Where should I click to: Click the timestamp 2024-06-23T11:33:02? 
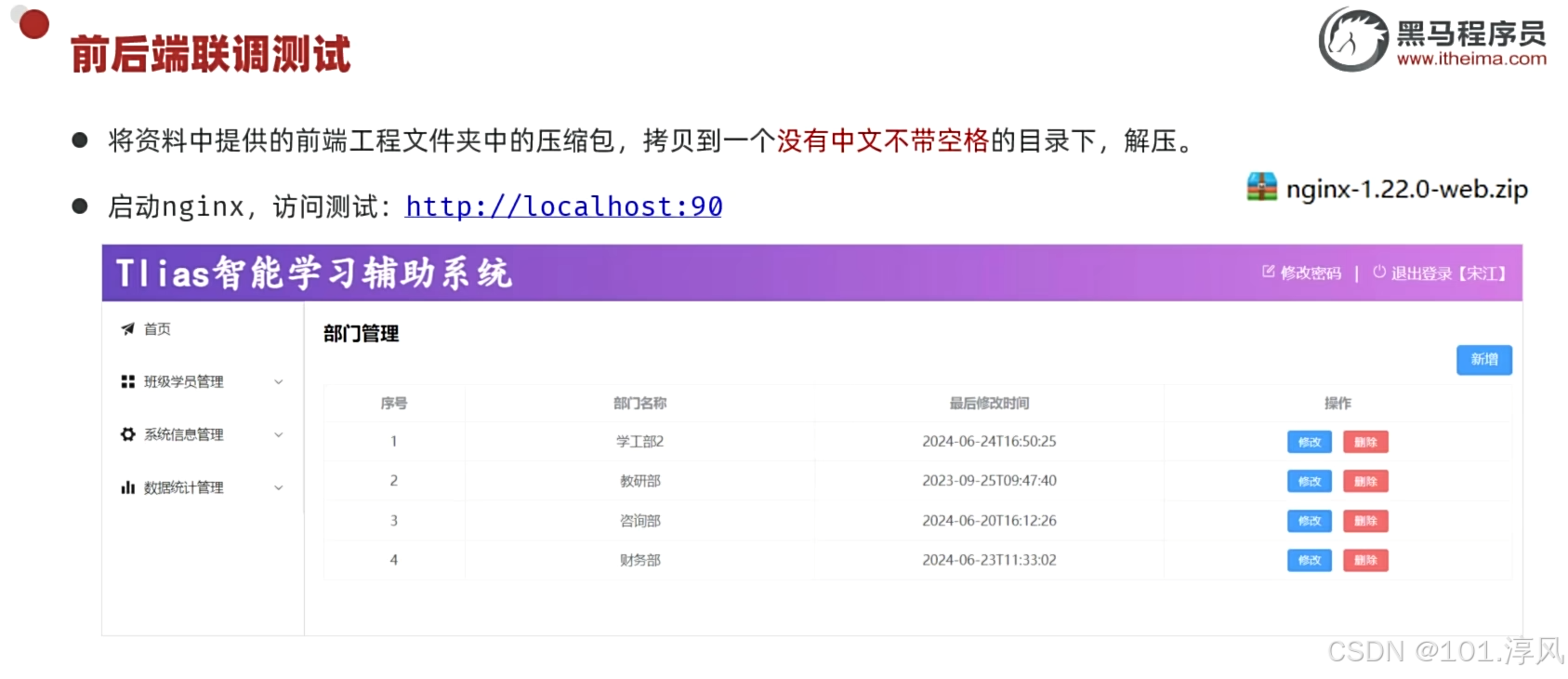[989, 560]
